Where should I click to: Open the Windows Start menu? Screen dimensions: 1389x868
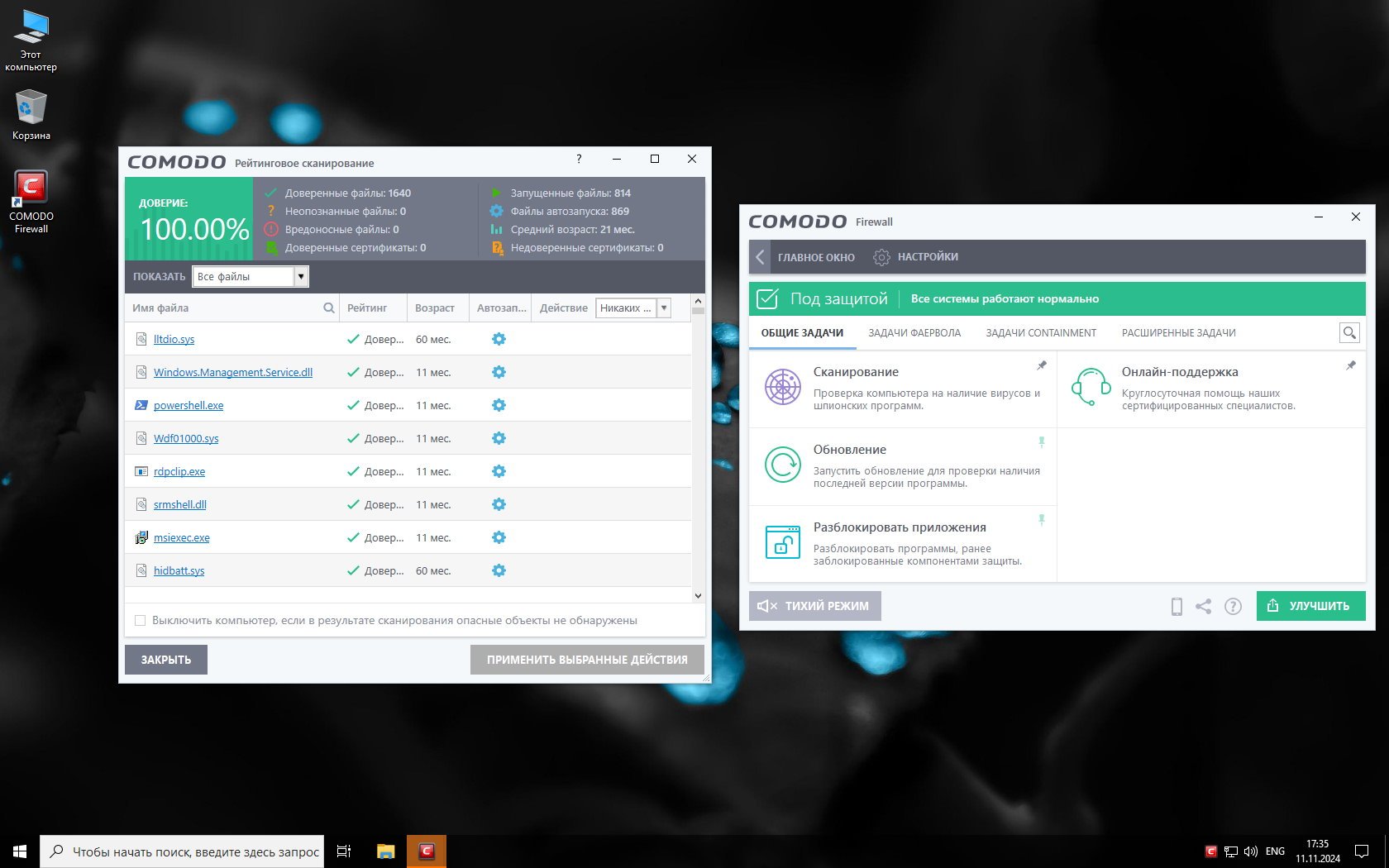20,851
